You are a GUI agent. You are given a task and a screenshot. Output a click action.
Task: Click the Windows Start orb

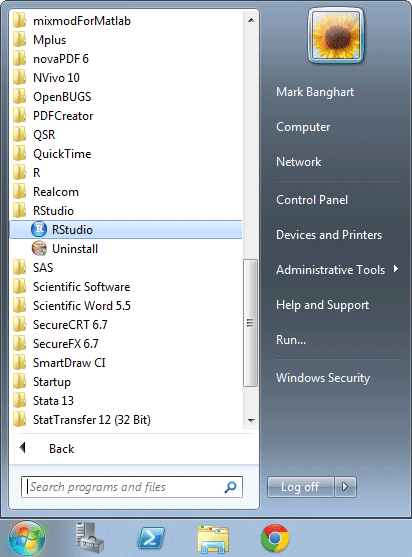click(x=27, y=539)
